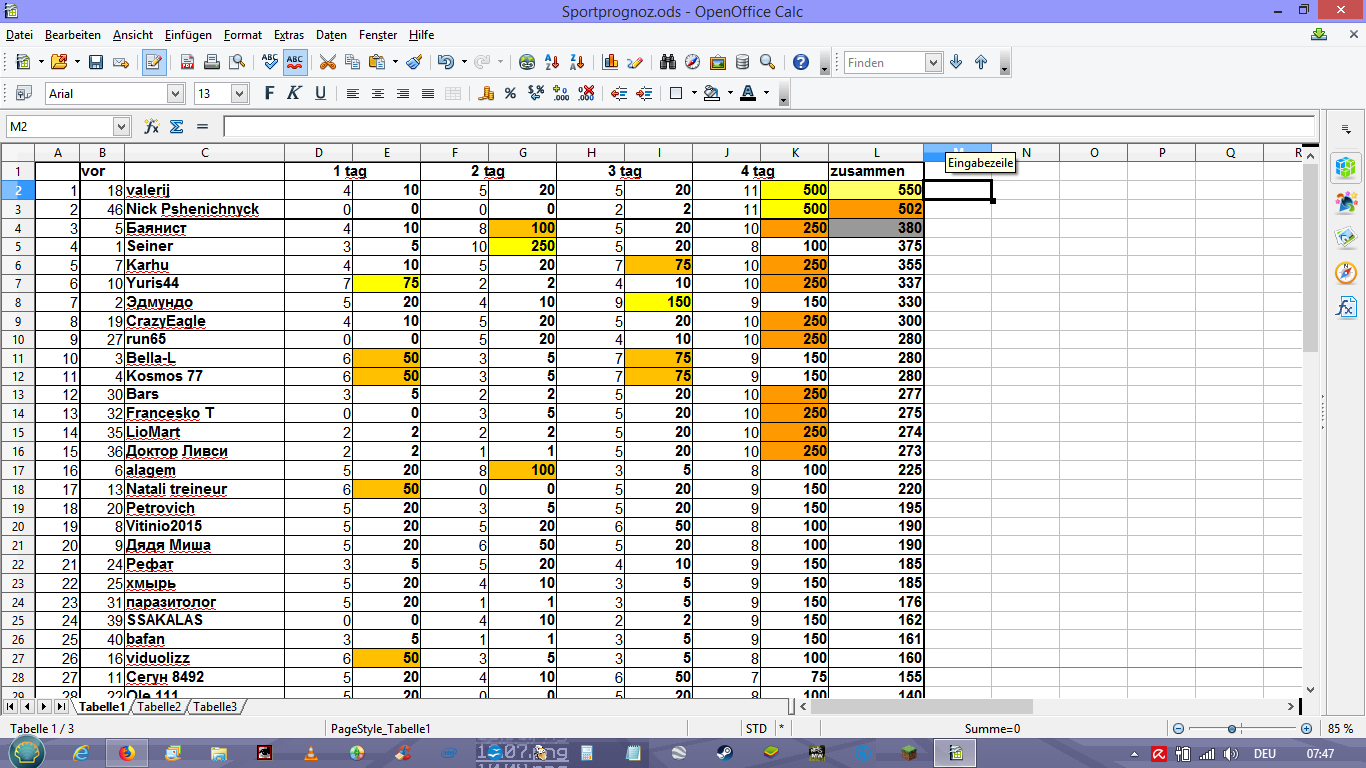Move the zoom slider handle
Screen dimensions: 1366x768
(1234, 729)
